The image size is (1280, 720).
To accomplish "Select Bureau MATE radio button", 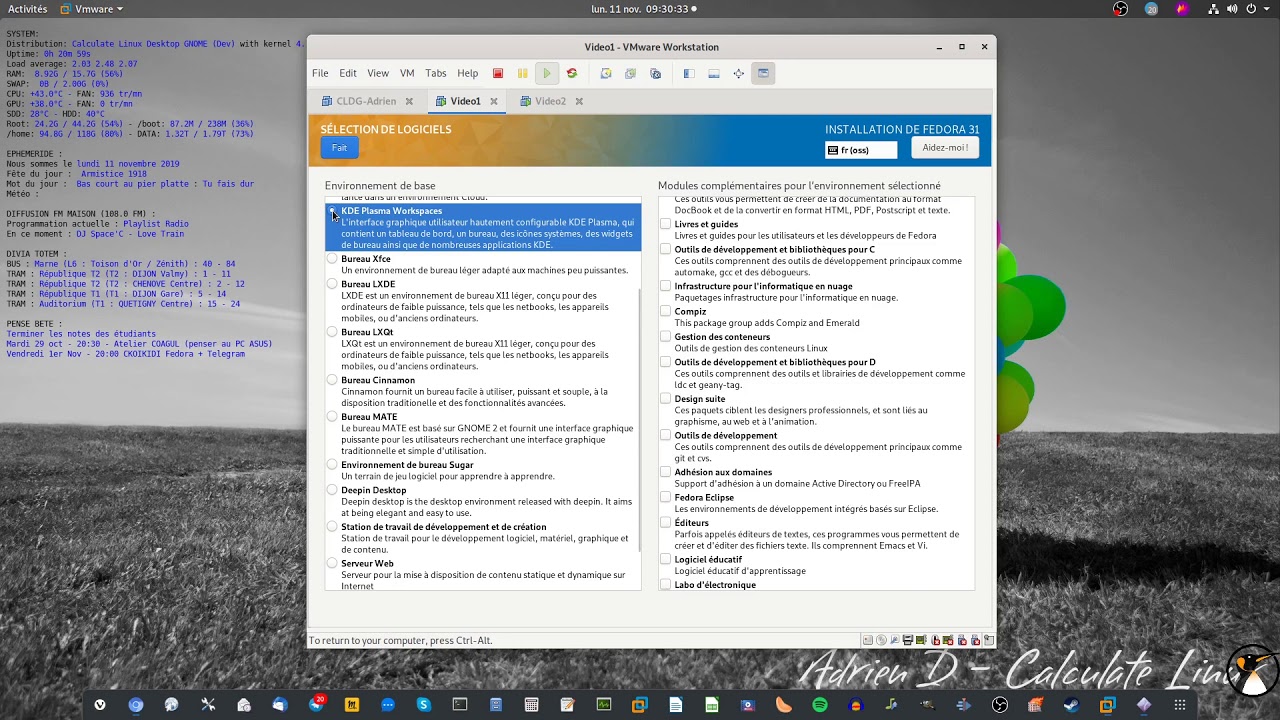I will pos(332,417).
